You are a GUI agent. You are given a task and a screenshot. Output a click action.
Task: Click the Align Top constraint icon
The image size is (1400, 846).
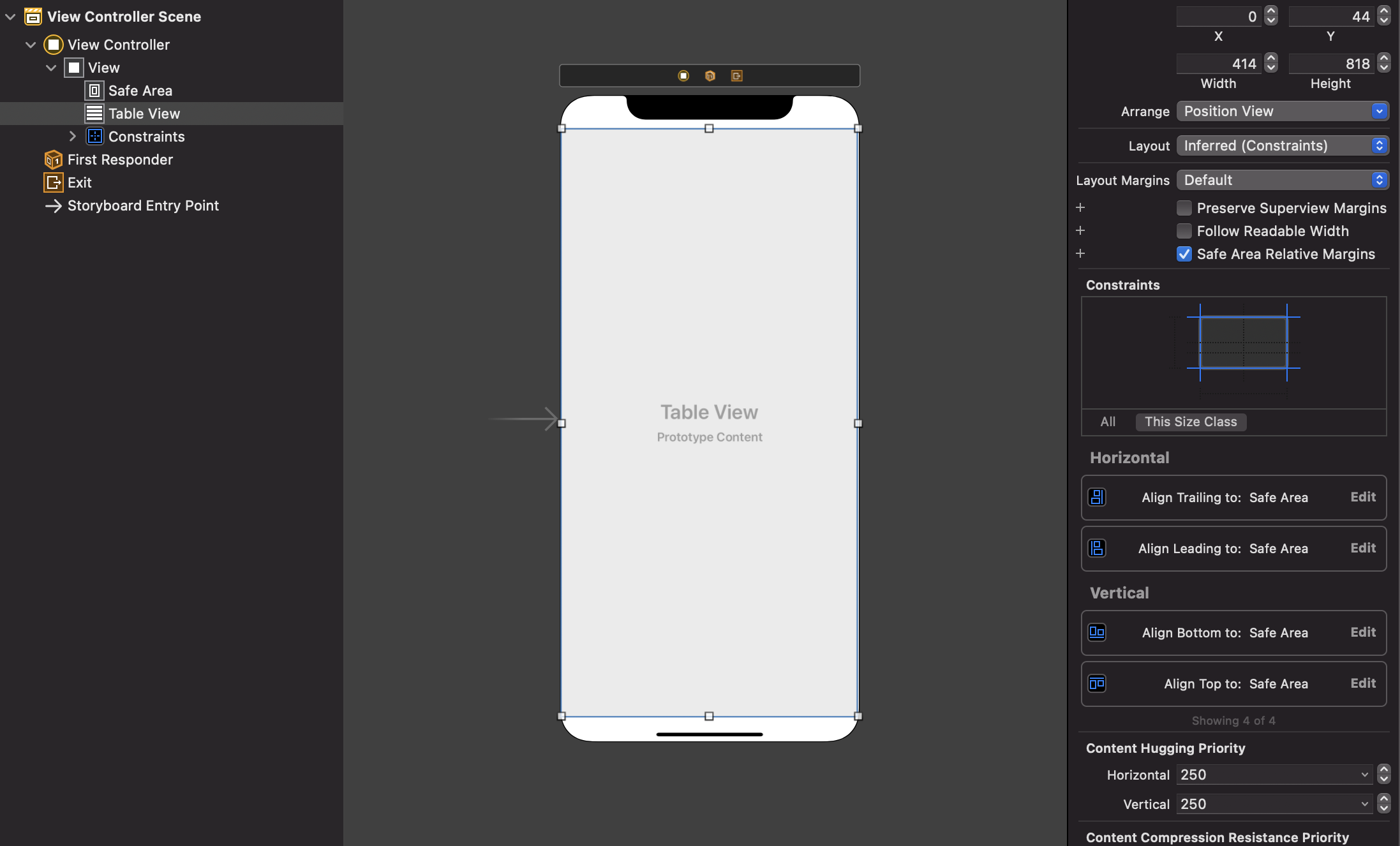1097,683
